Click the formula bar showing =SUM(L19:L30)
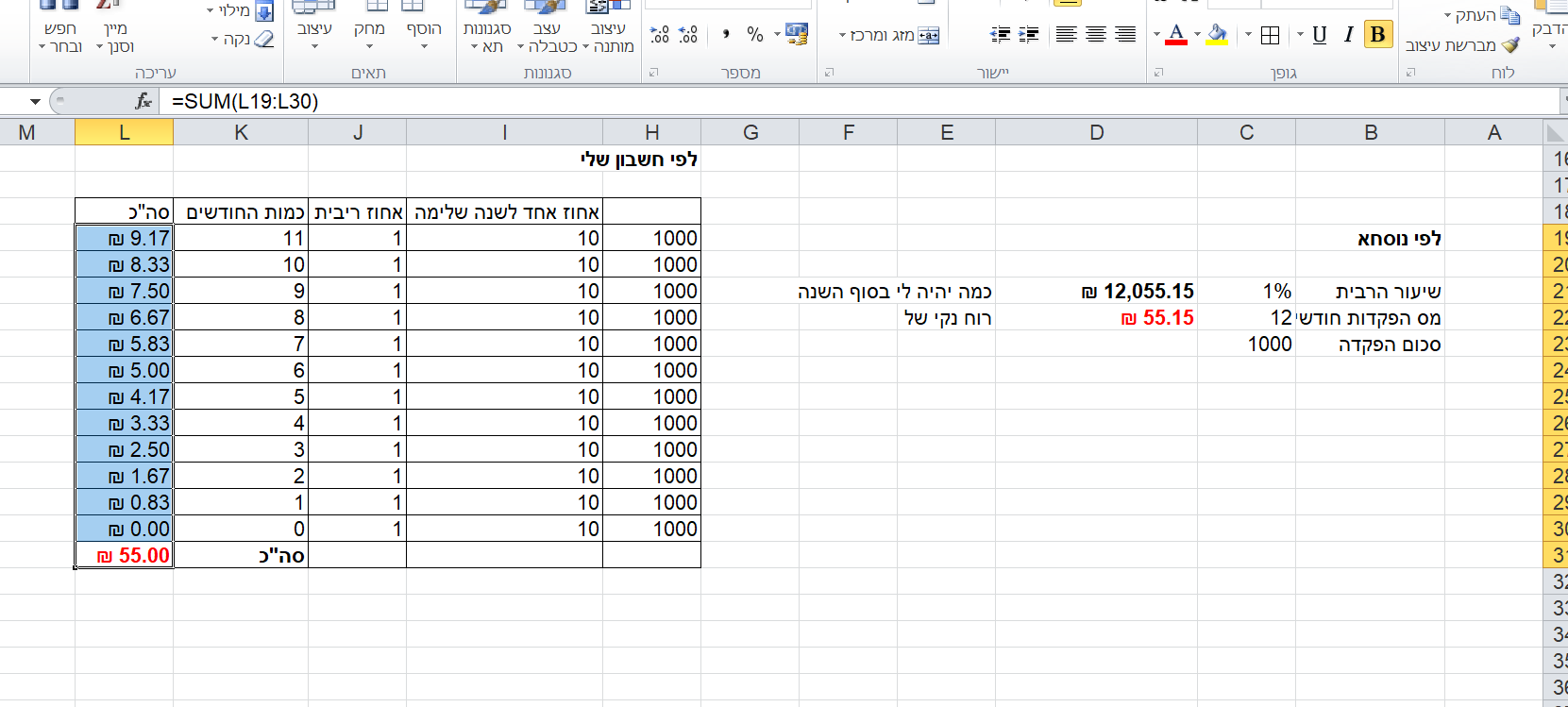Screen dimensions: 1568x707 click(861, 101)
